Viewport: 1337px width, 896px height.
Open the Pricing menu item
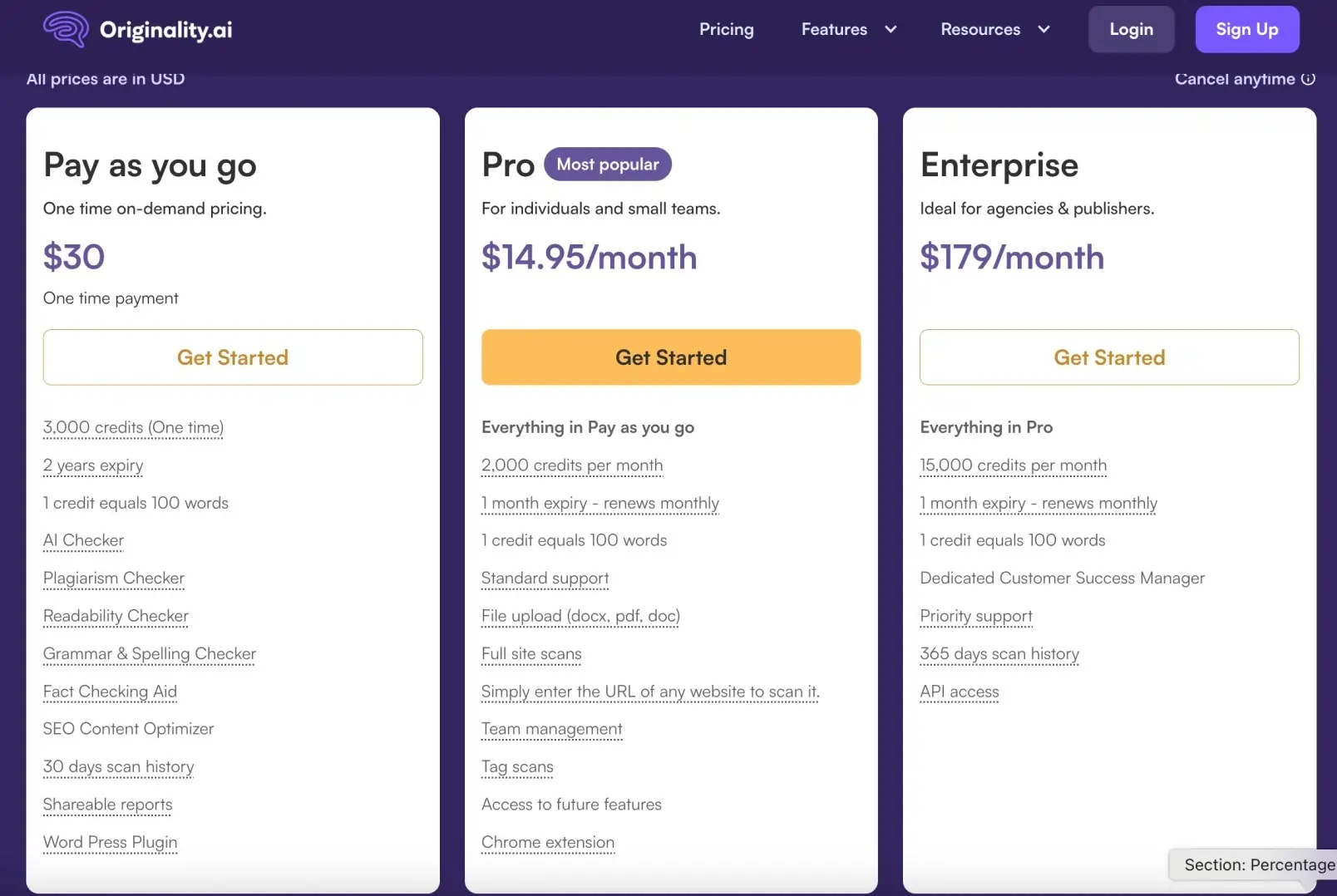(x=726, y=29)
